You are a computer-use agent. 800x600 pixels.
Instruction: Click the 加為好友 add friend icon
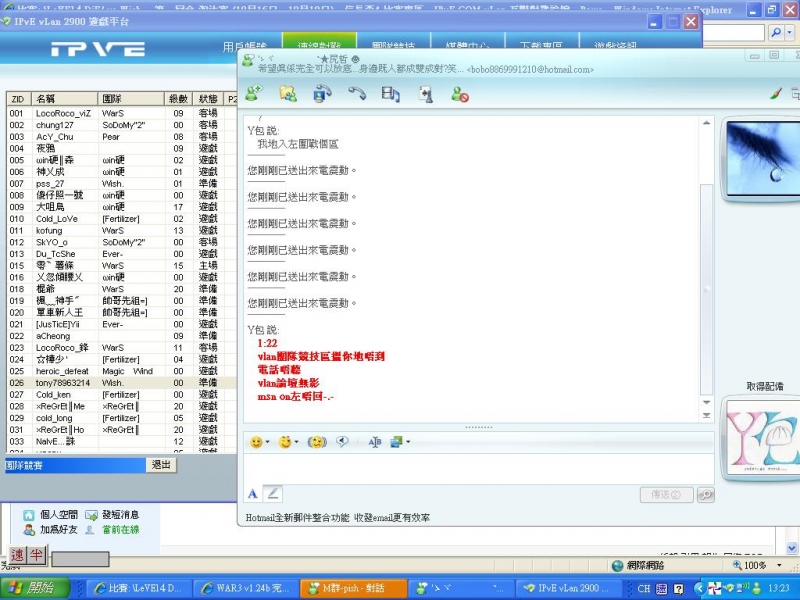tap(29, 530)
